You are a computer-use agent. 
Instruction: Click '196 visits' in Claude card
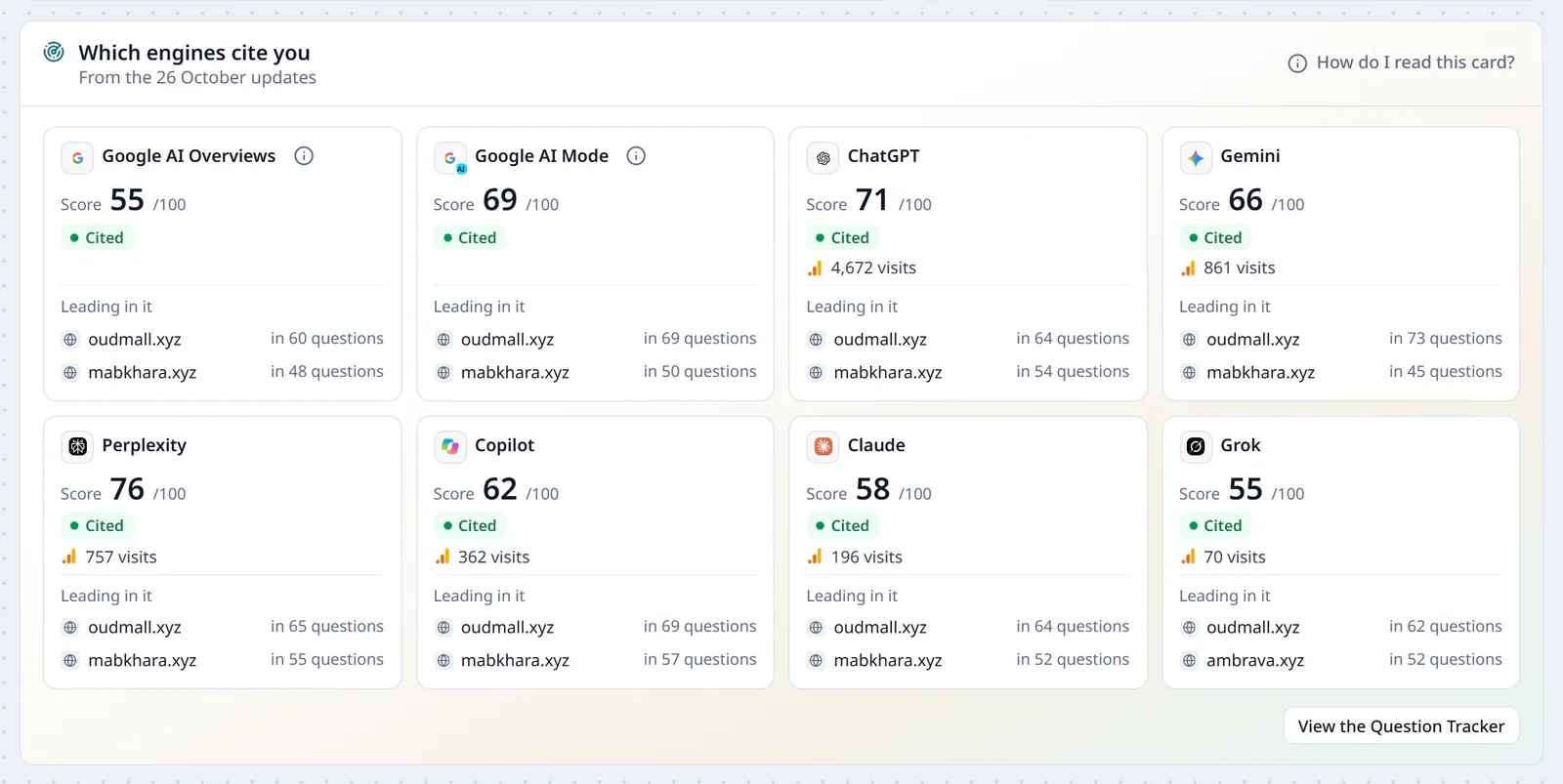866,557
